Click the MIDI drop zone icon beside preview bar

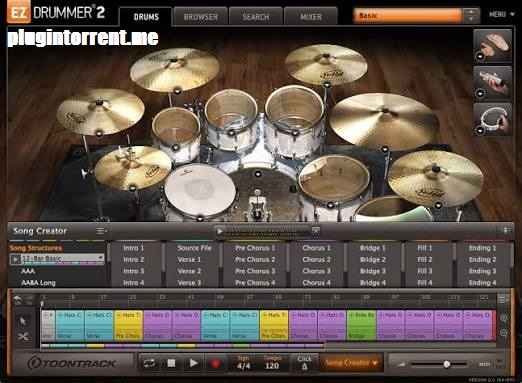pyautogui.click(x=315, y=230)
